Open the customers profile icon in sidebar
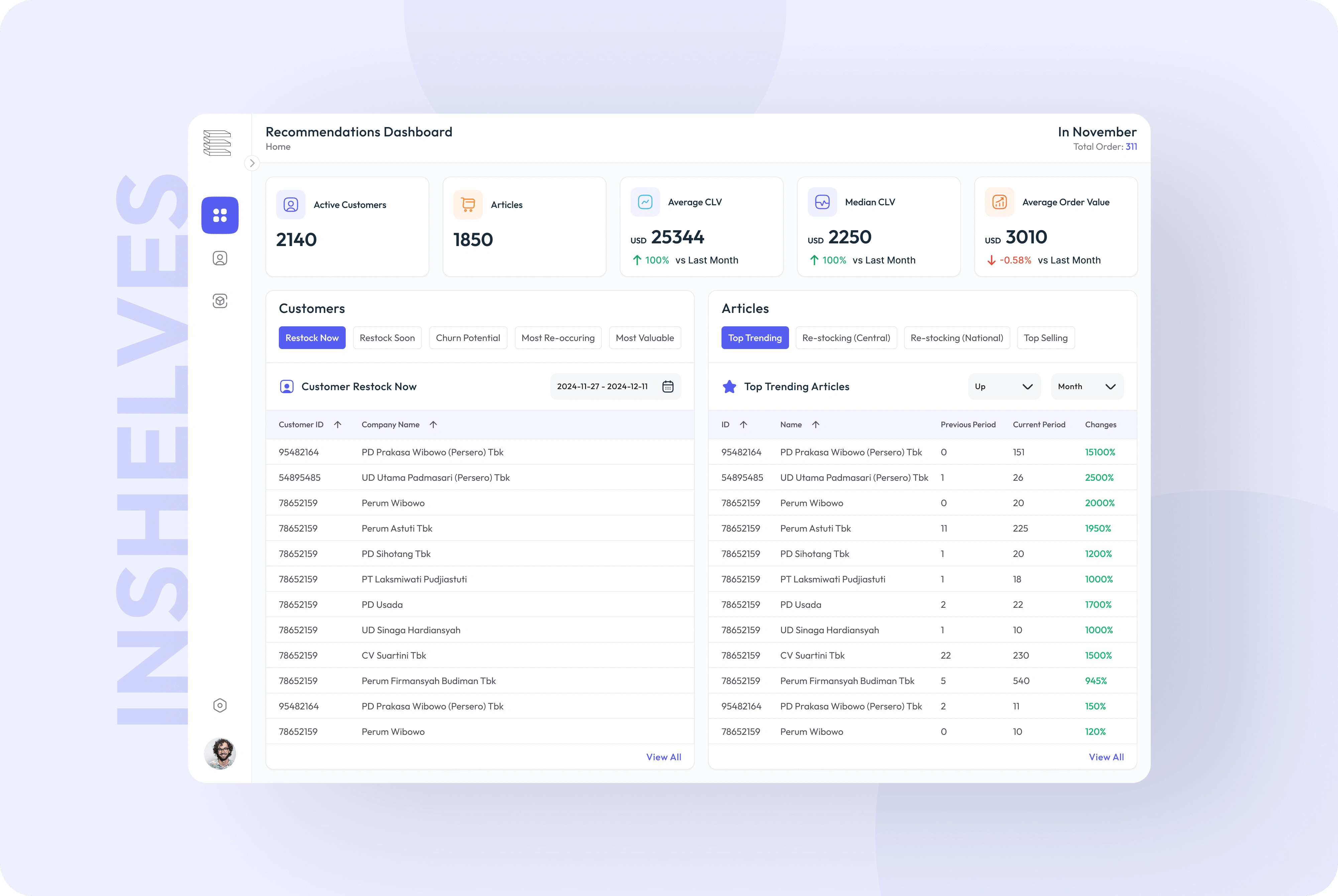Screen dimensions: 1338x896 [220, 258]
